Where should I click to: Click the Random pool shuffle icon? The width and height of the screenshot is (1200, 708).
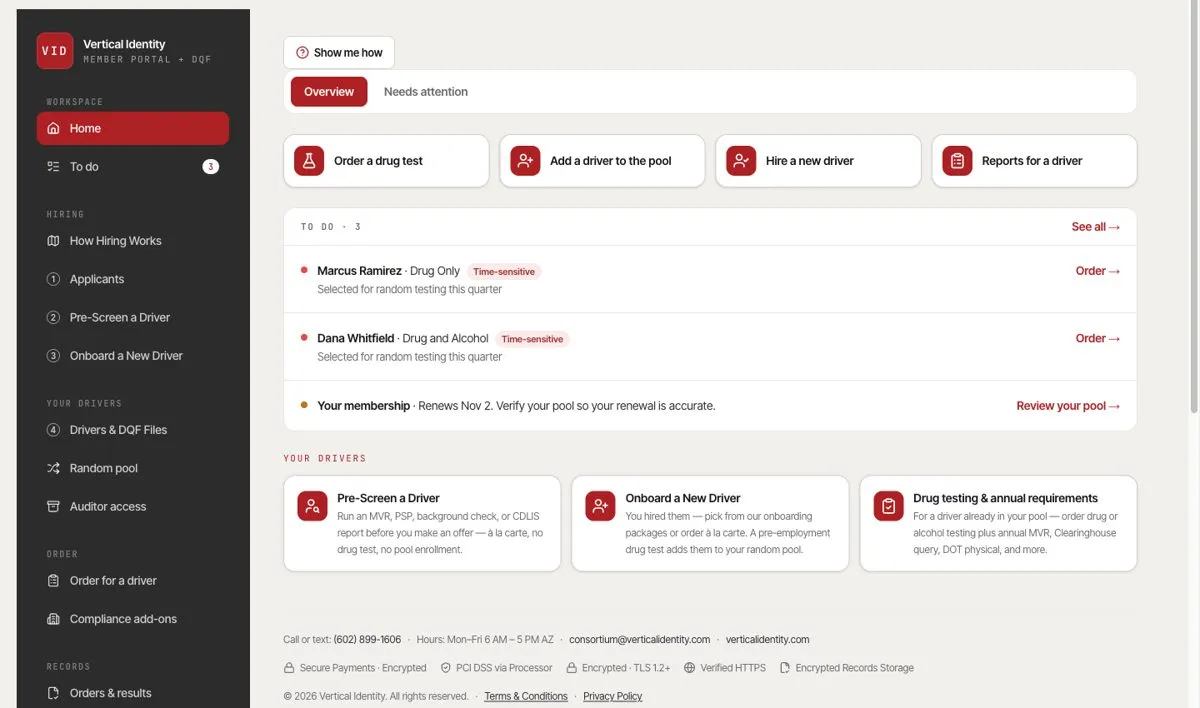pos(54,468)
